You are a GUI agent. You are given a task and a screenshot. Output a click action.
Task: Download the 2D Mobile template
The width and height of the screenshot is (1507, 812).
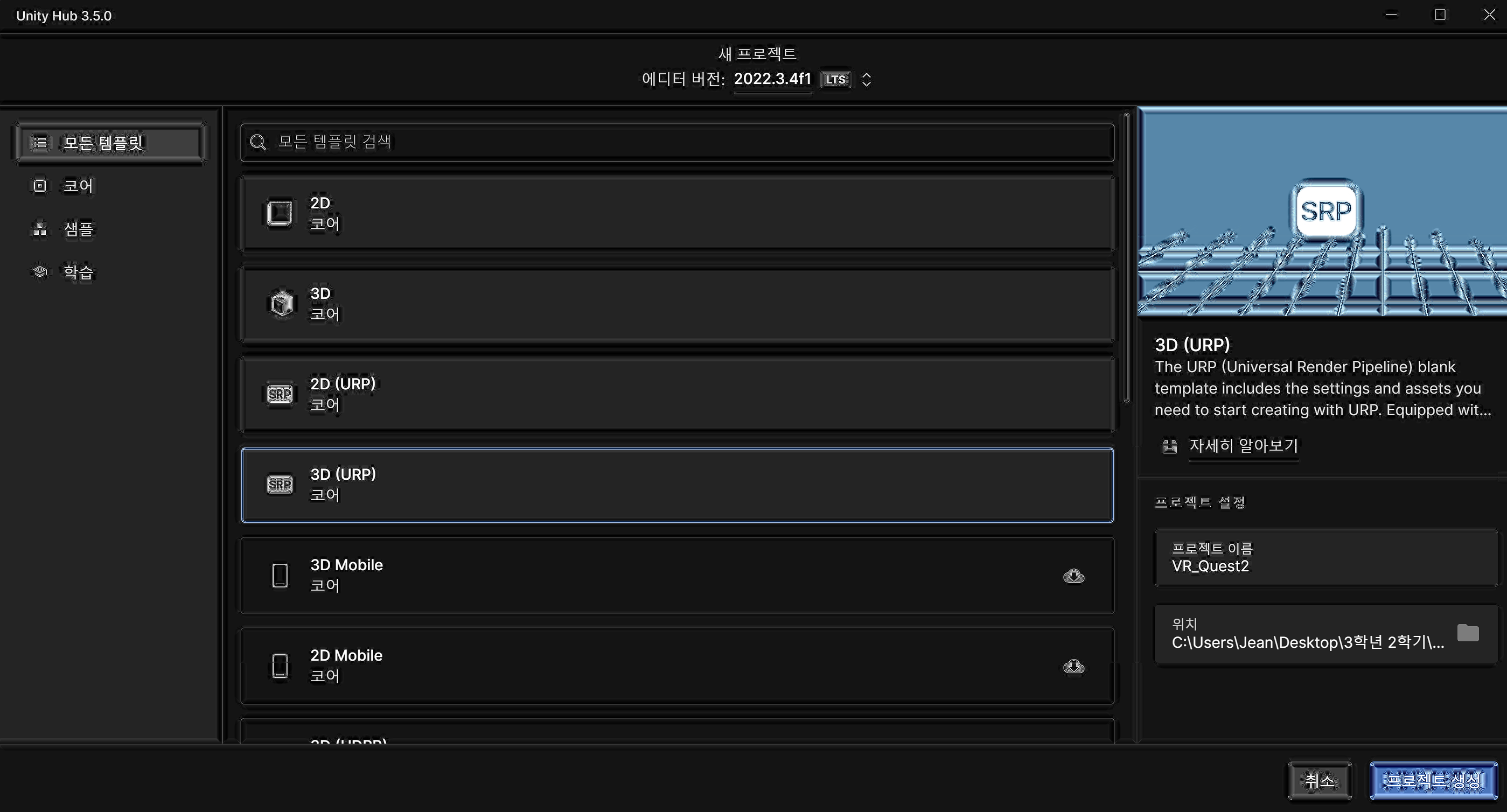1073,666
